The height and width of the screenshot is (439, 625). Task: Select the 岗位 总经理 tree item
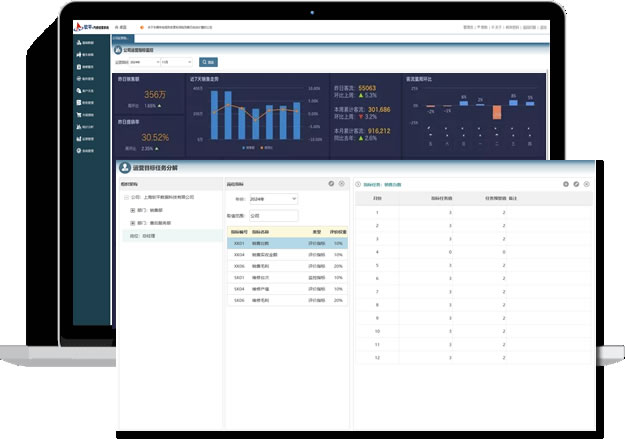point(148,236)
